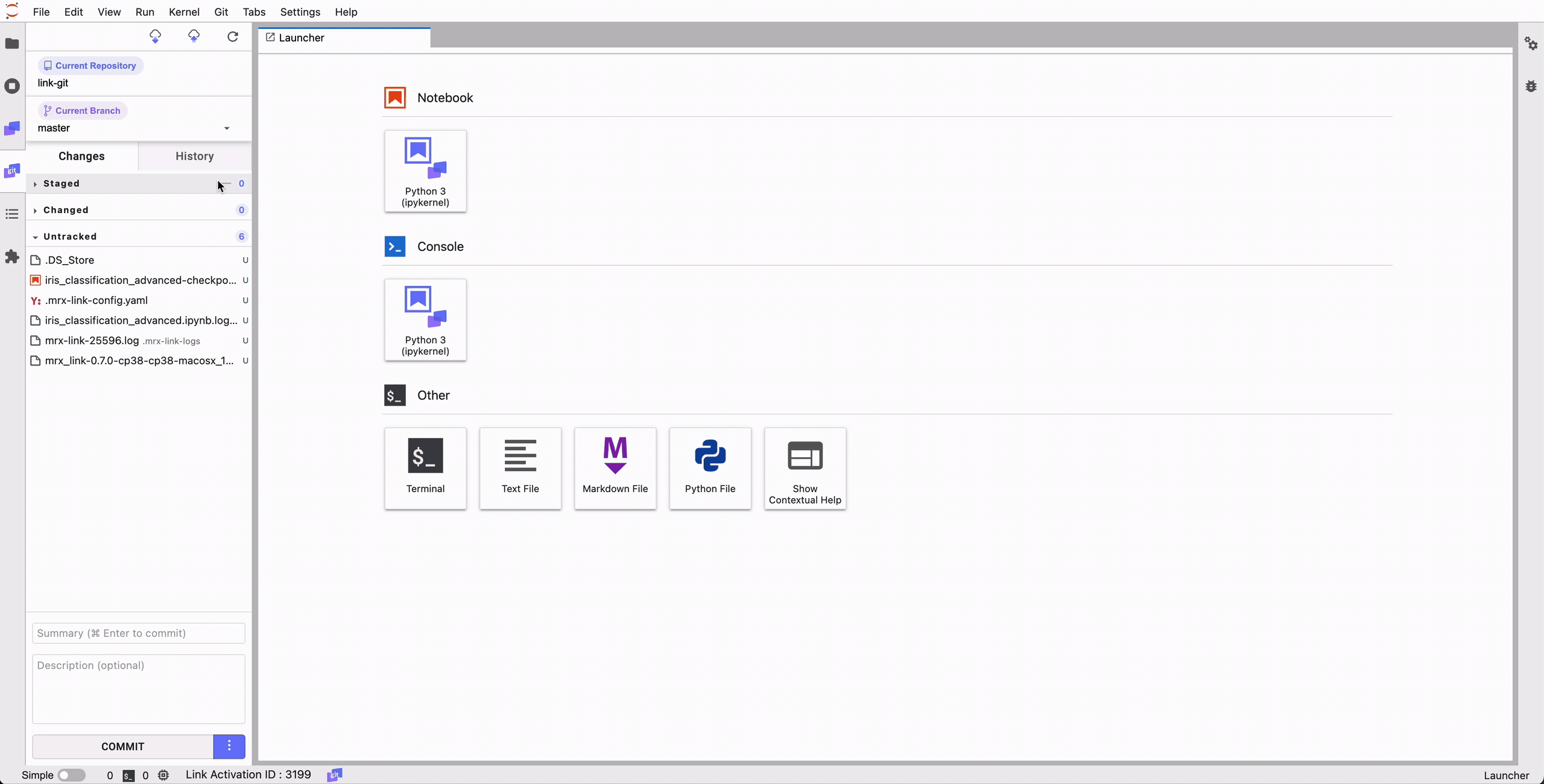The image size is (1544, 784).
Task: Open the Kernel menu
Action: 184,12
